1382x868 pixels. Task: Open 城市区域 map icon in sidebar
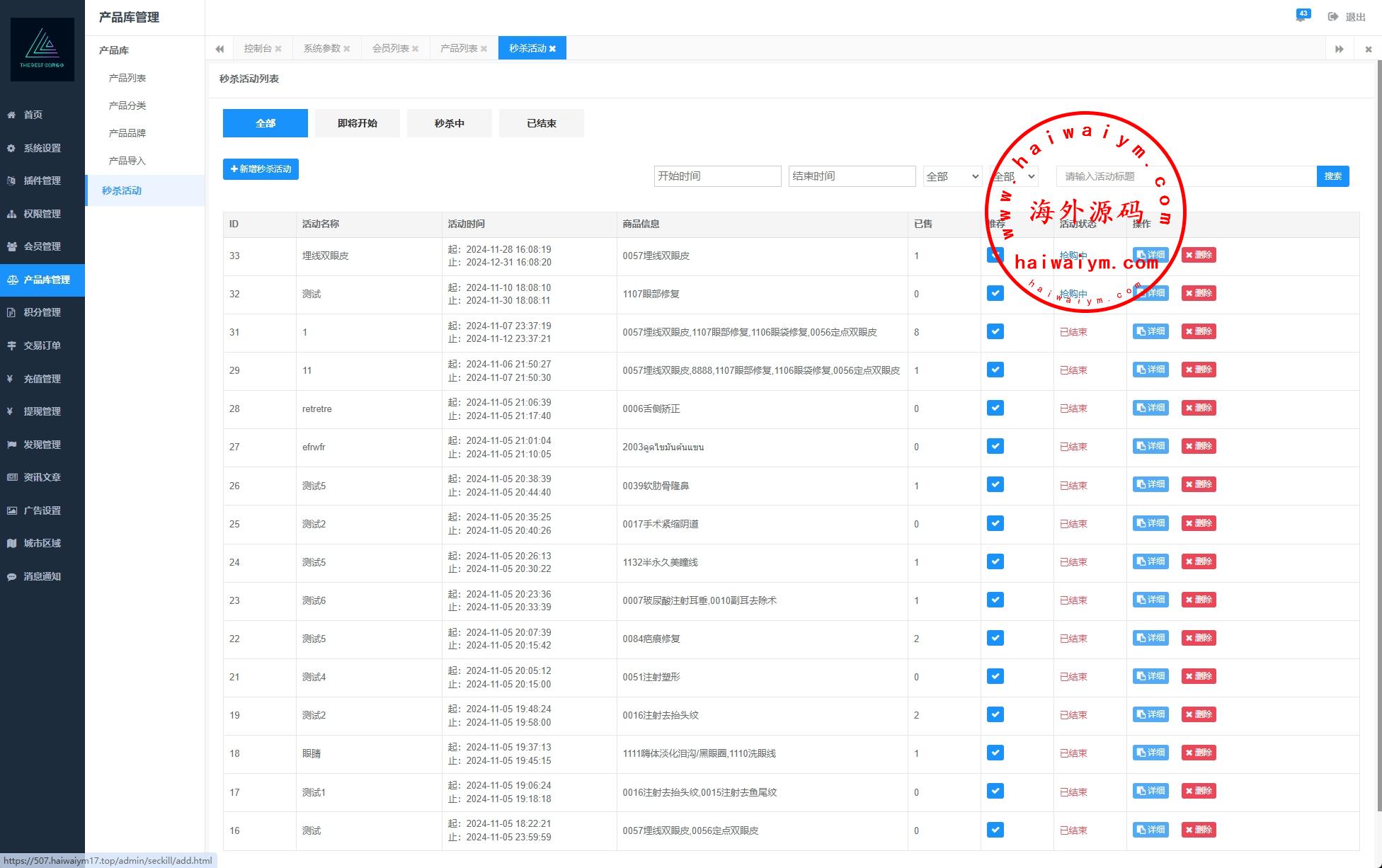[x=11, y=543]
